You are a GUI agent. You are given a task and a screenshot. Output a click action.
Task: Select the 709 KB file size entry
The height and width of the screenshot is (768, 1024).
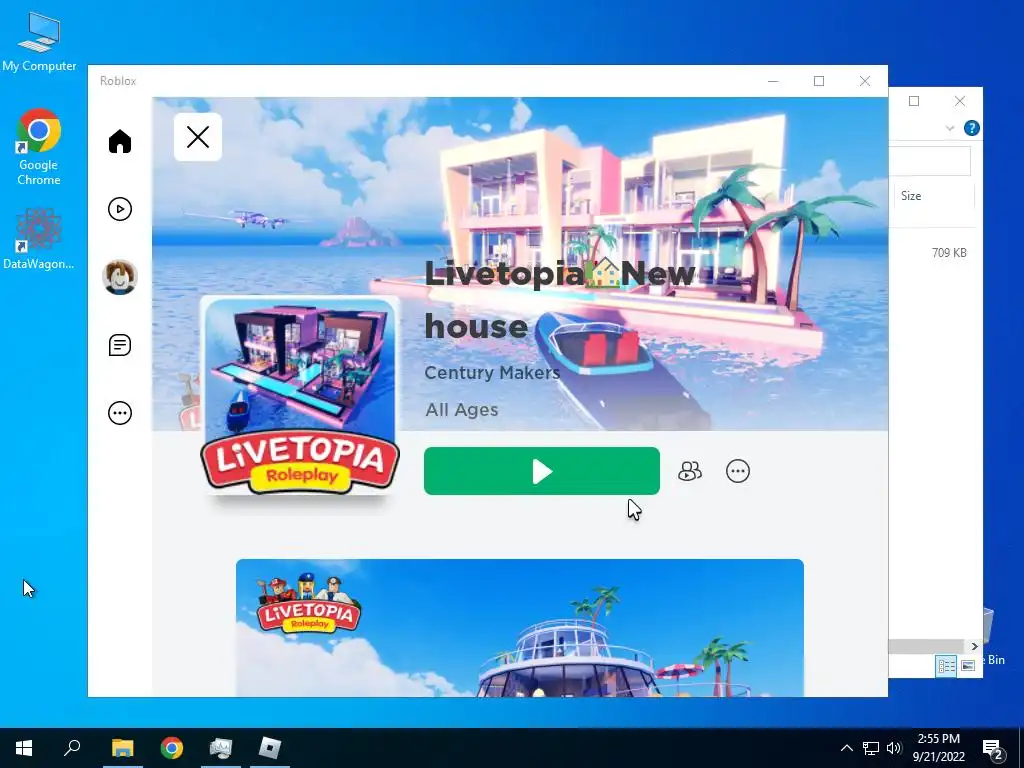(949, 253)
